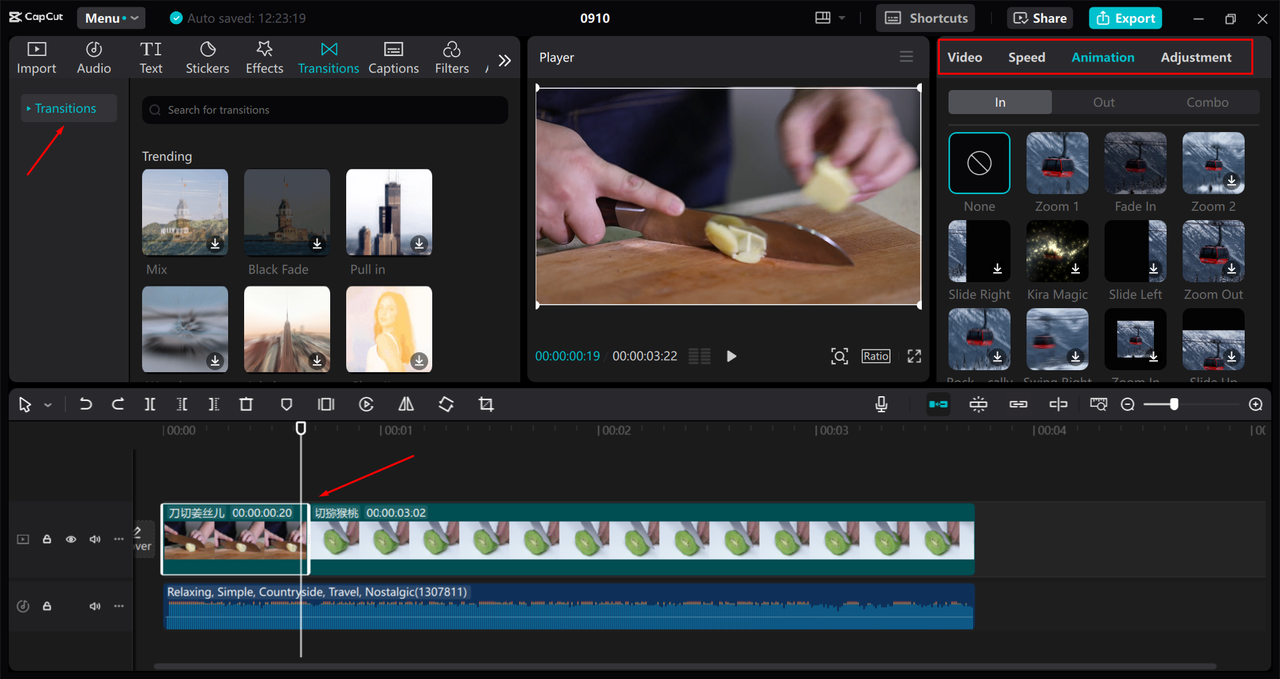Open the Menu dropdown
1280x679 pixels.
[x=111, y=18]
